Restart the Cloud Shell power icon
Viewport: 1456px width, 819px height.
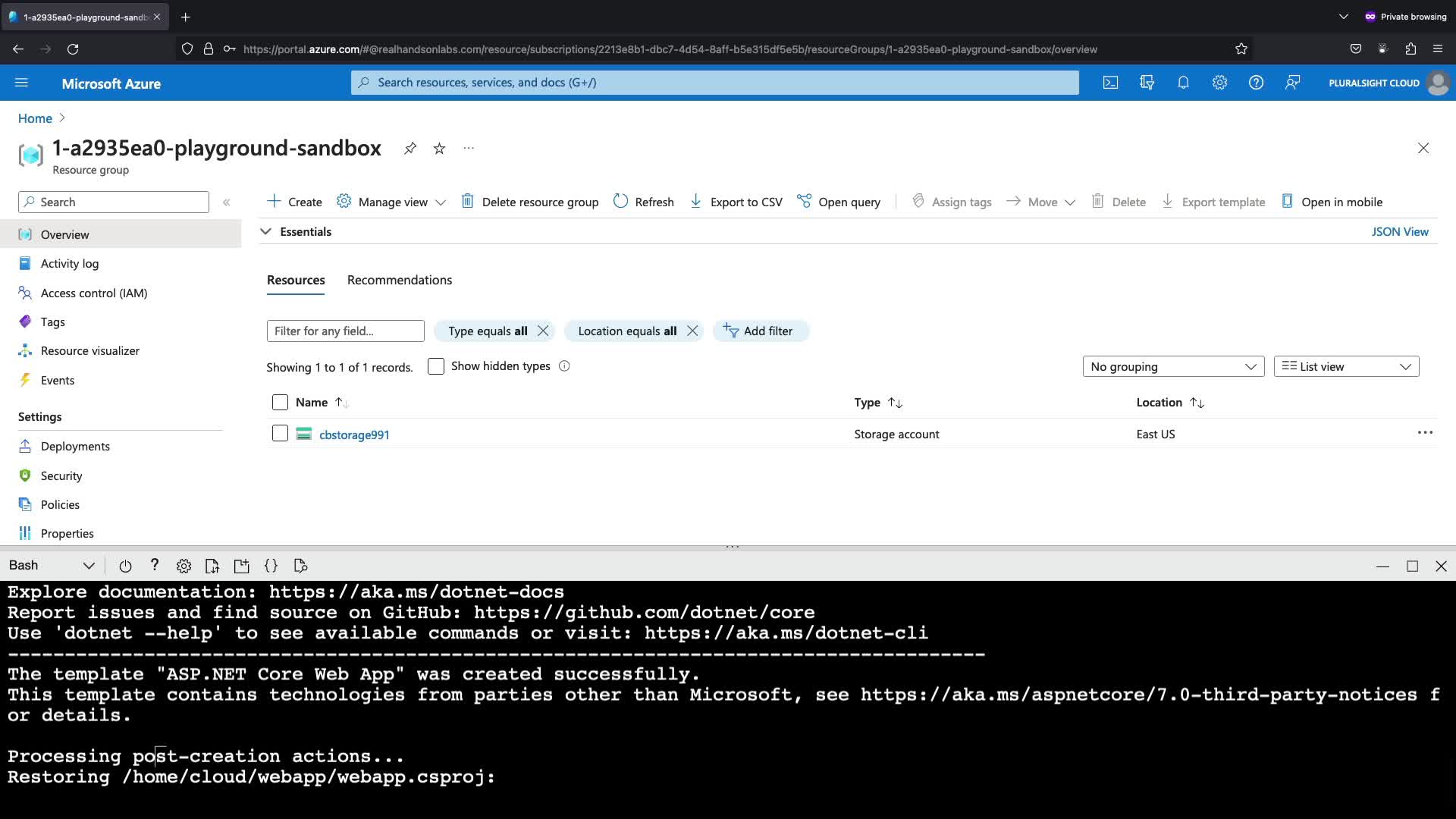(x=126, y=566)
